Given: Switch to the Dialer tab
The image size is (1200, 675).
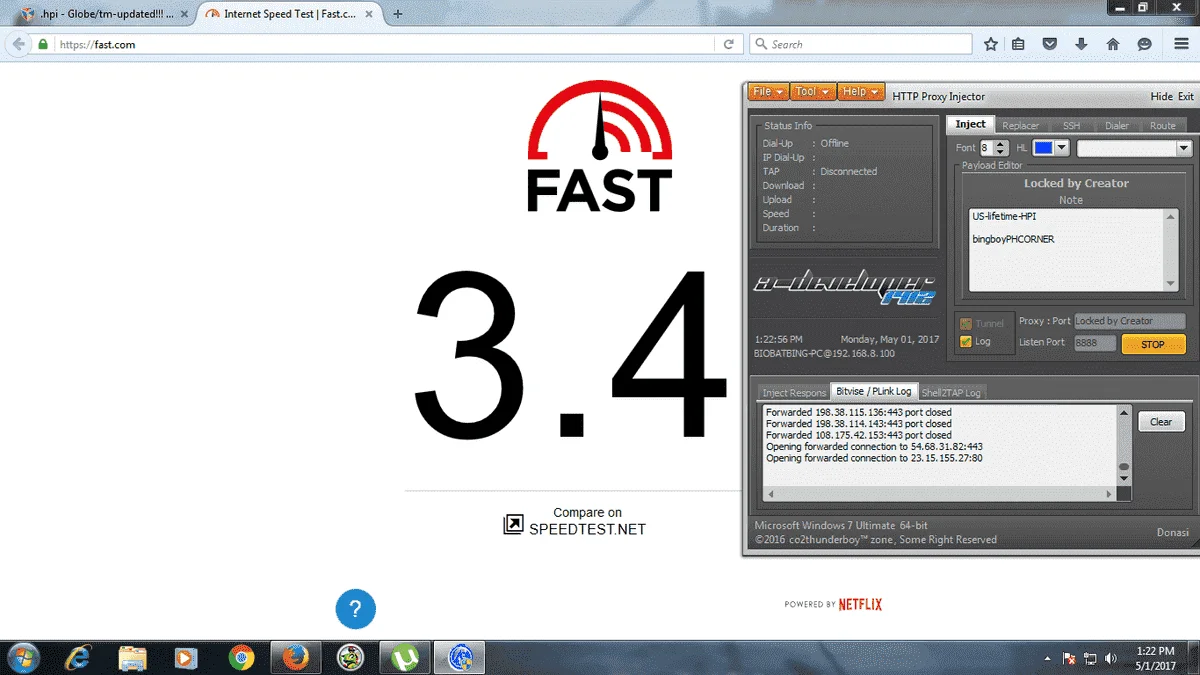Looking at the screenshot, I should coord(1117,126).
